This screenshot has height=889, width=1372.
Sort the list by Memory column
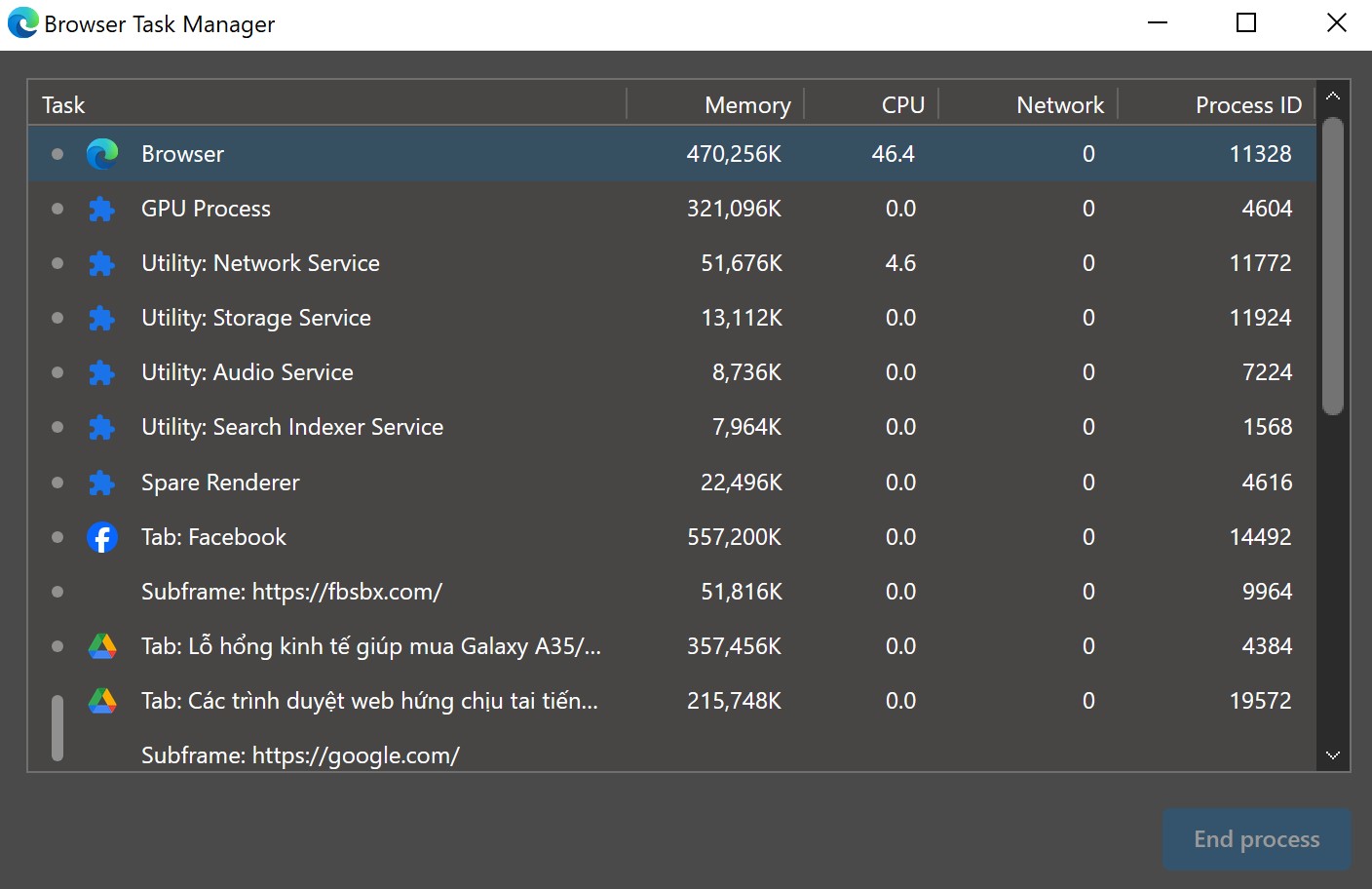(746, 104)
